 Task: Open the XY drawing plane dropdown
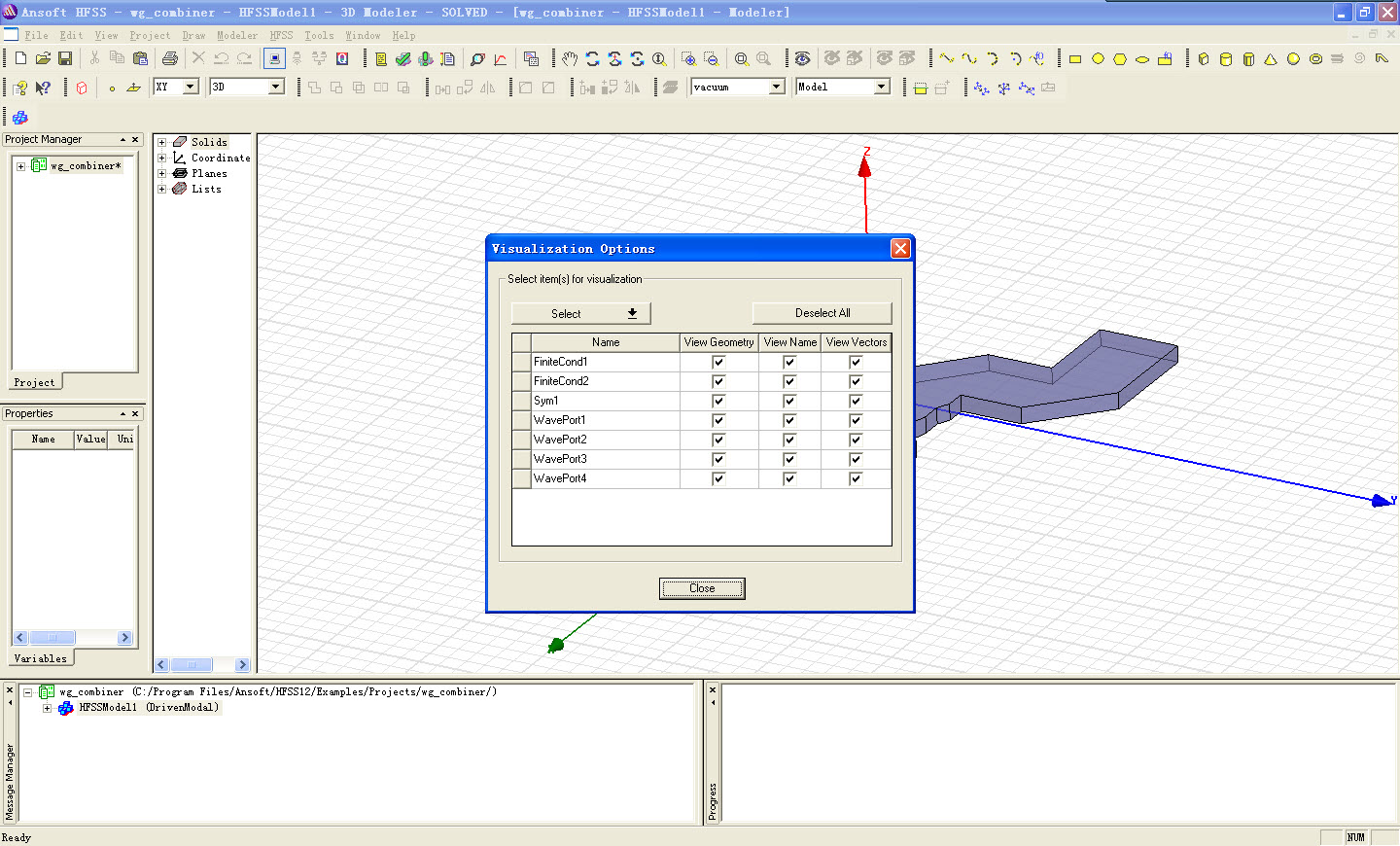[191, 87]
